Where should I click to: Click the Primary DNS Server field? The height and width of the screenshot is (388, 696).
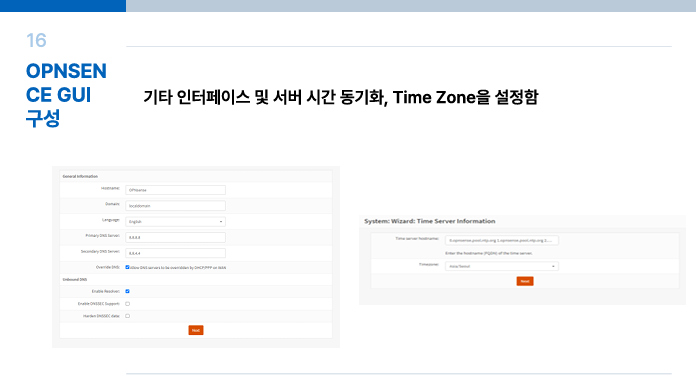pyautogui.click(x=175, y=238)
